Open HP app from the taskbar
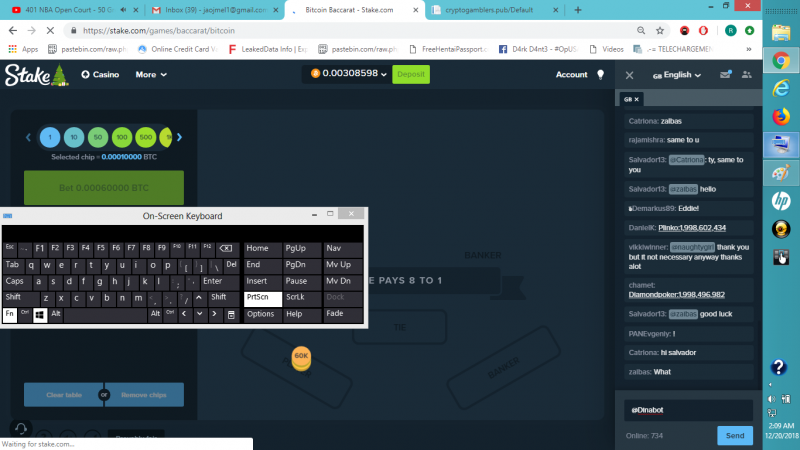 point(781,201)
